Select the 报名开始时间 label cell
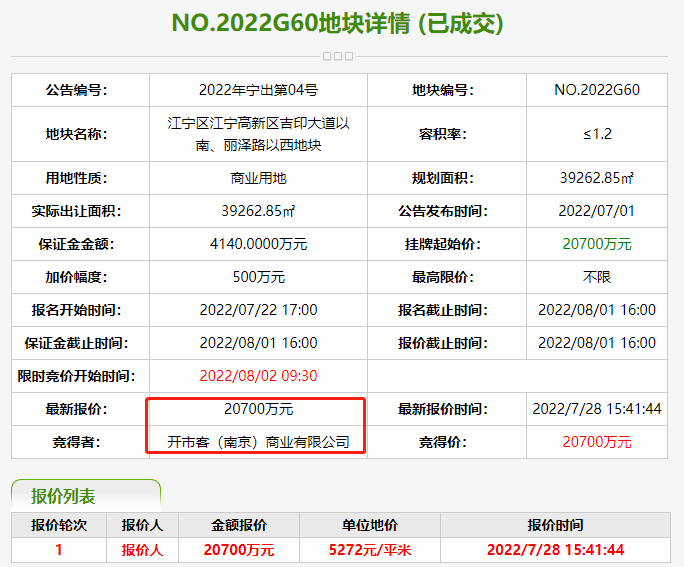The width and height of the screenshot is (684, 567). 80,310
